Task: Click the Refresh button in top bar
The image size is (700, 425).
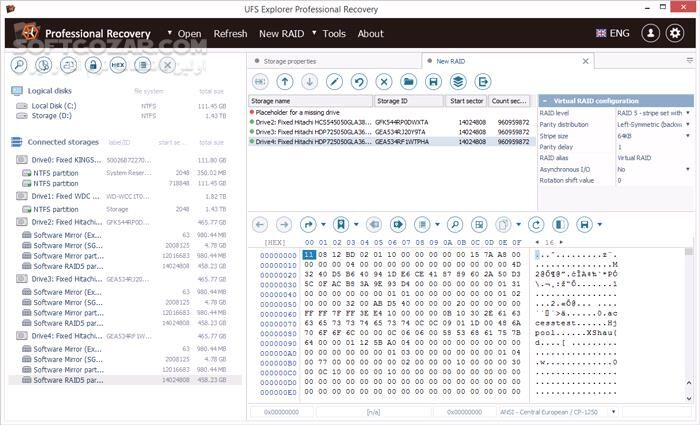Action: coord(230,33)
